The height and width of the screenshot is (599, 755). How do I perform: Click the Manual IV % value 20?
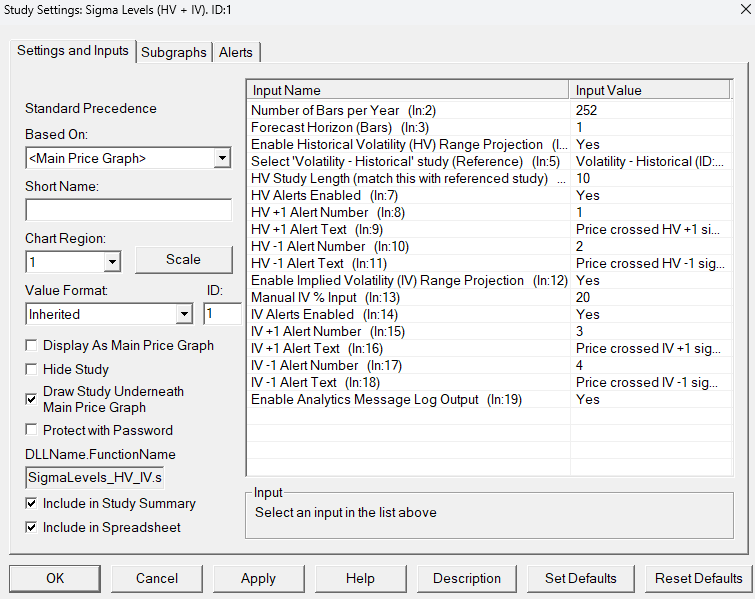pyautogui.click(x=583, y=298)
